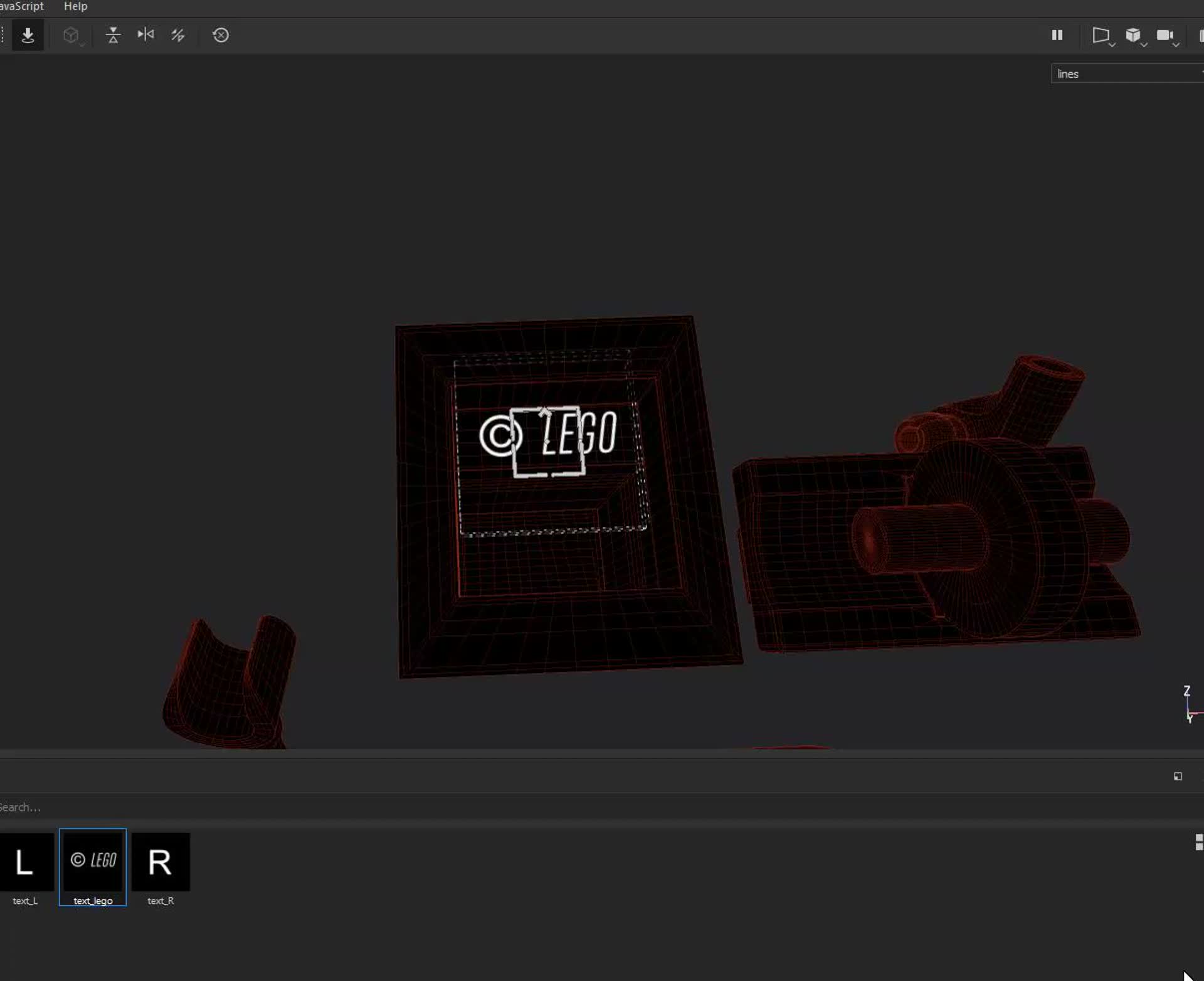
Task: Open the 'lines' combo box
Action: [x=1127, y=74]
